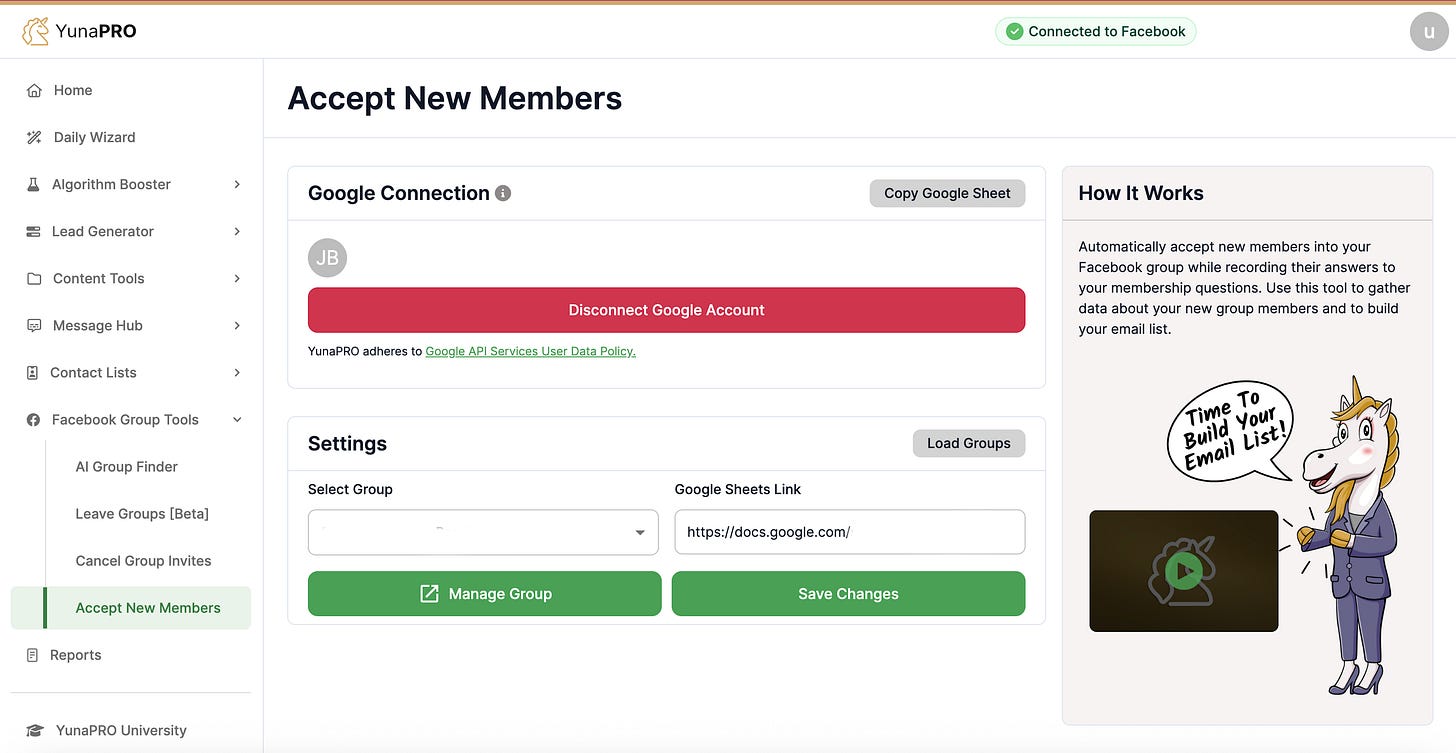1456x753 pixels.
Task: Open AI Group Finder submenu item
Action: coord(127,467)
